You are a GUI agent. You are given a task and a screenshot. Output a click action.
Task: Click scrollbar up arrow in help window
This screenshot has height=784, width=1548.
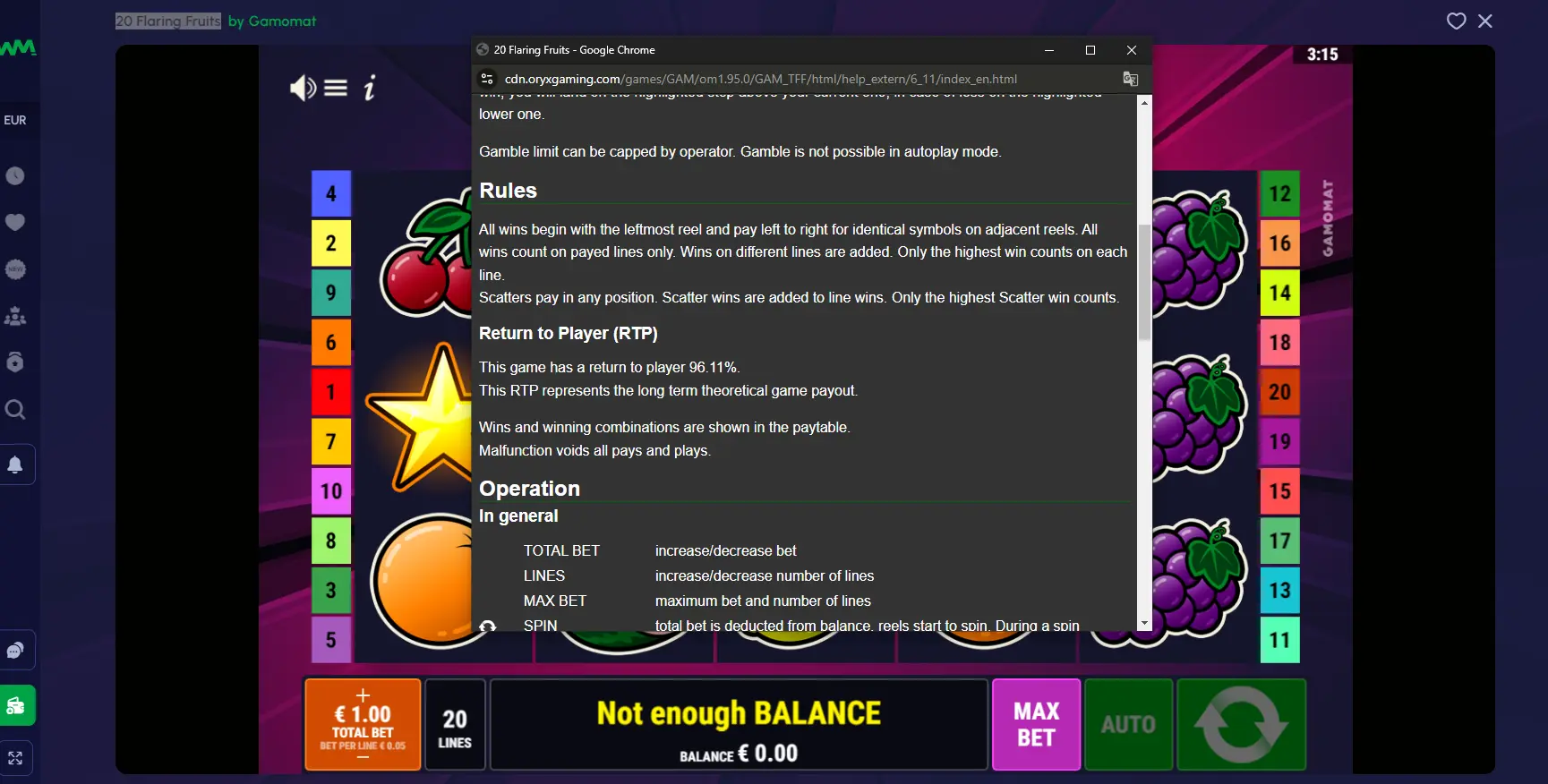(1144, 102)
